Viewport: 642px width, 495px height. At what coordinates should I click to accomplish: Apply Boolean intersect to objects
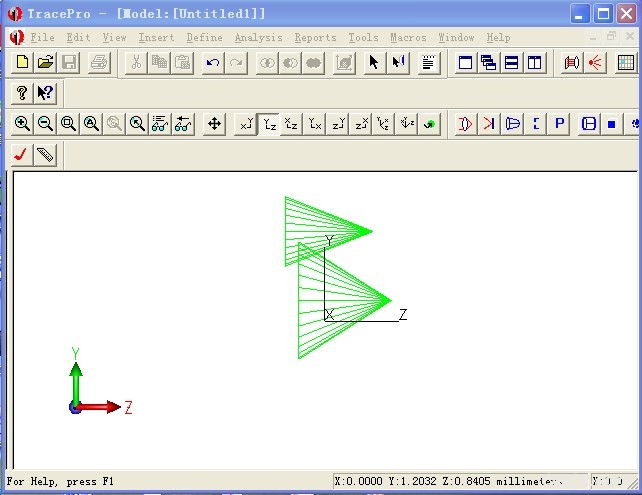pos(267,63)
